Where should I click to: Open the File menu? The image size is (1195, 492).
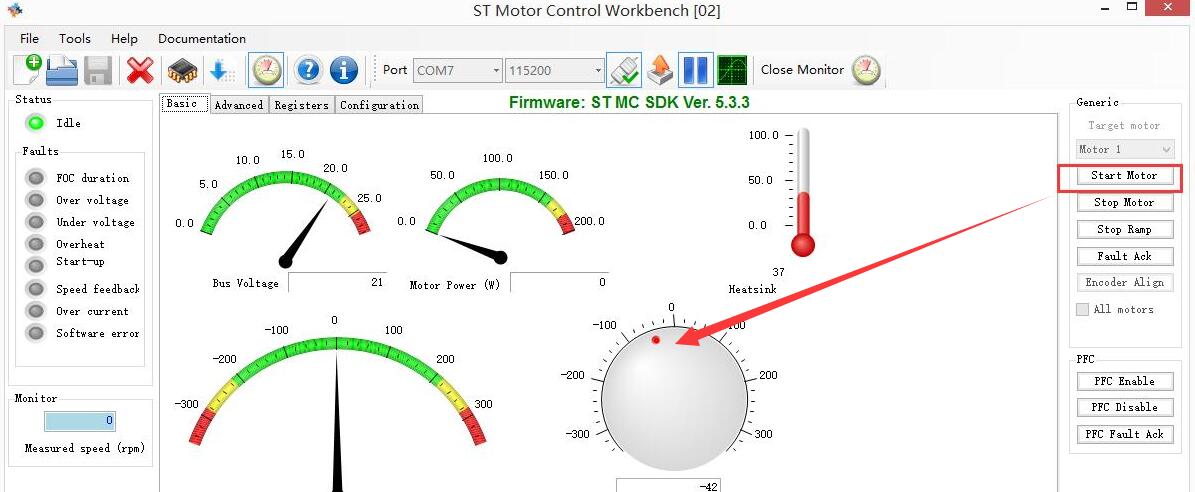point(29,38)
